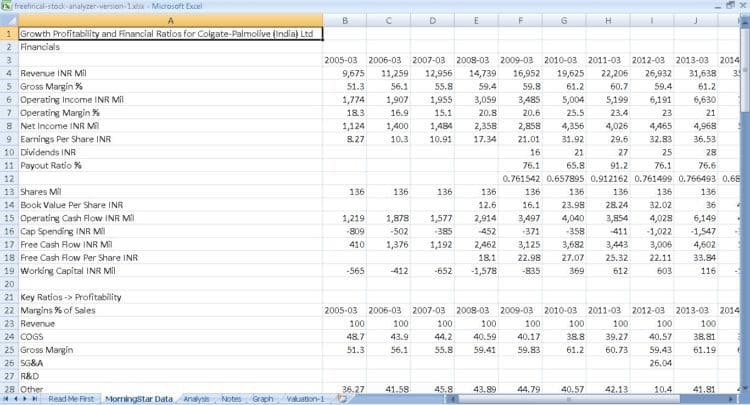Select column J header

(696, 21)
